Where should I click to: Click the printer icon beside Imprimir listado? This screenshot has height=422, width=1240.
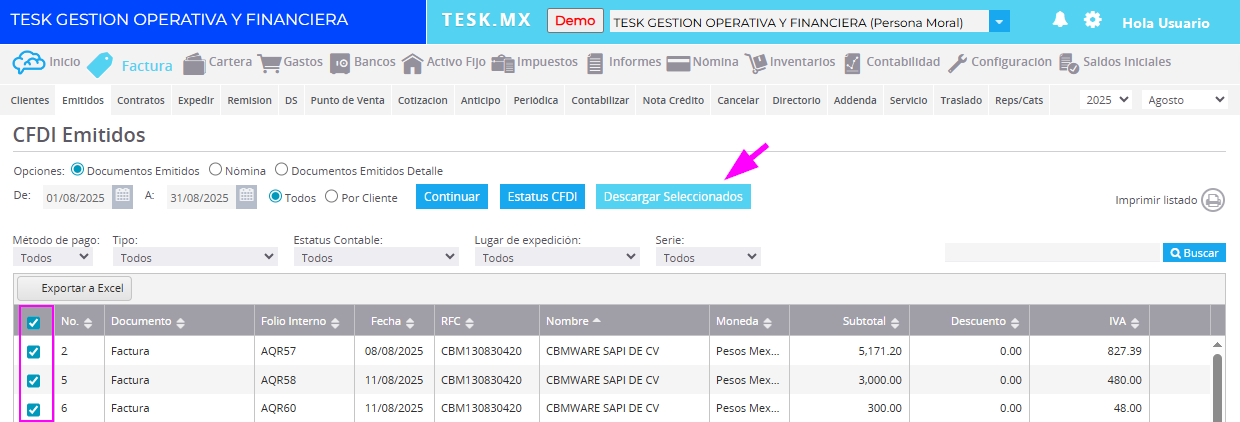1213,200
